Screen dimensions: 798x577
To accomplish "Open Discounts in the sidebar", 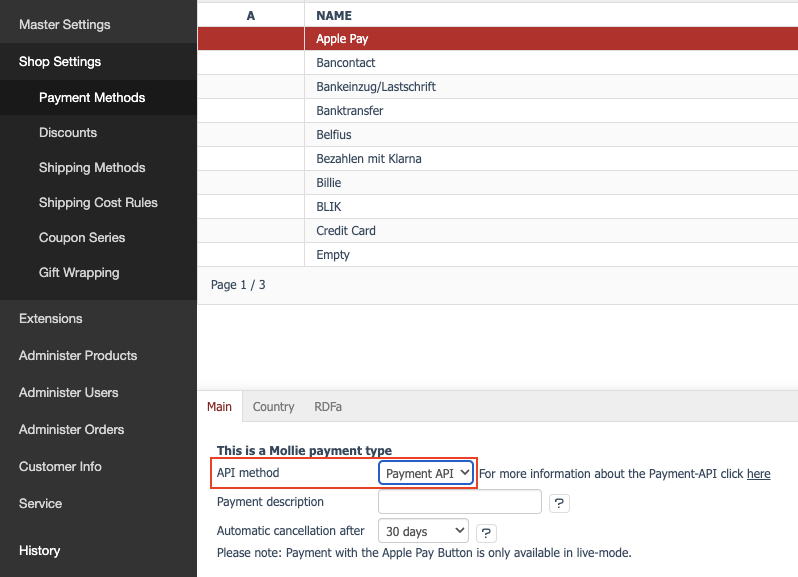I will (x=68, y=132).
